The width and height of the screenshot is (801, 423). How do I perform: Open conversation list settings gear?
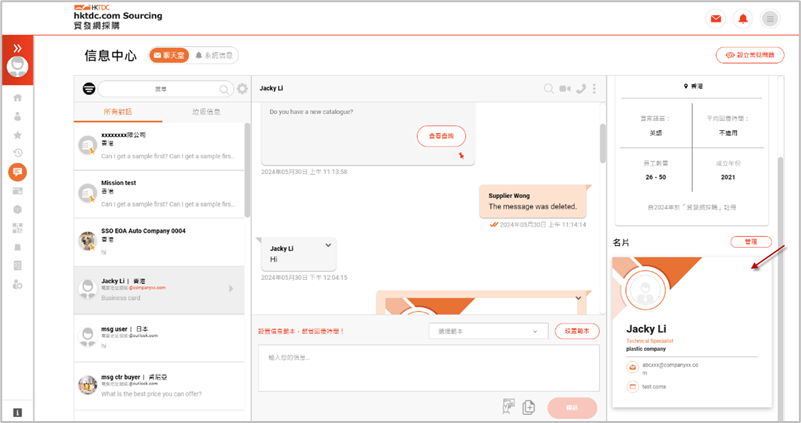(x=242, y=88)
